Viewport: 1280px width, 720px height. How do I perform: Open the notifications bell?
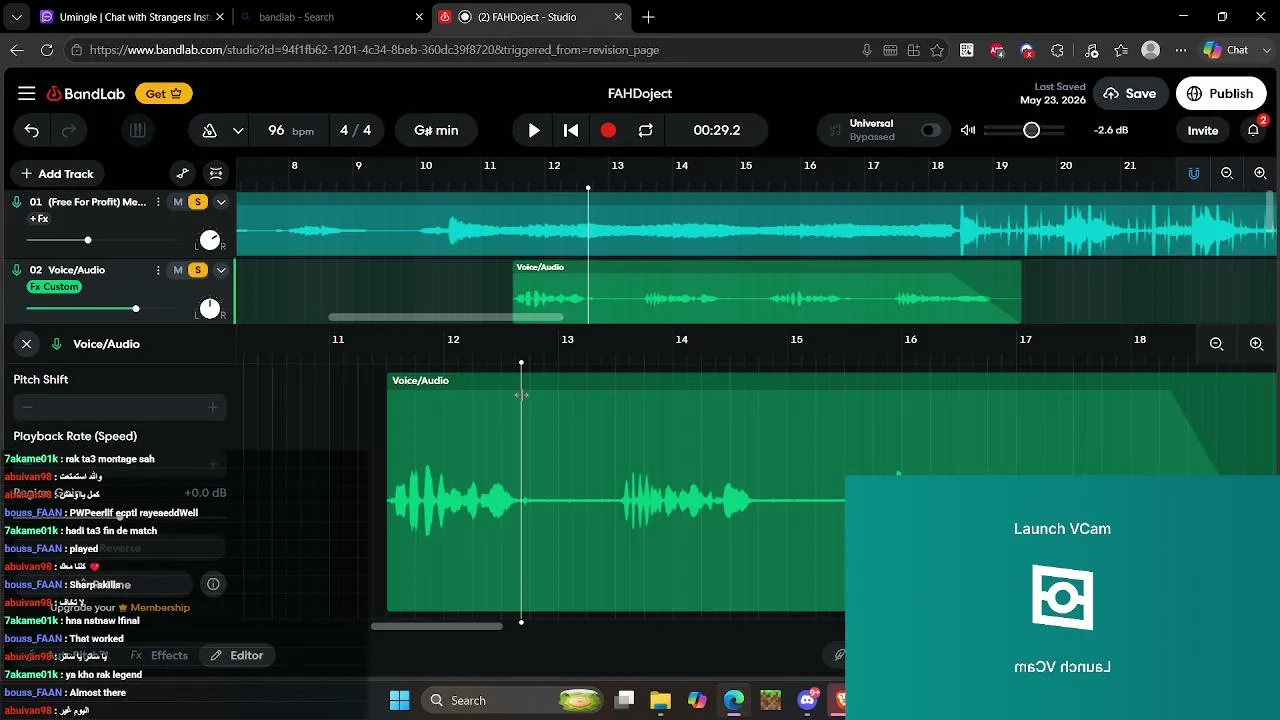click(x=1253, y=130)
